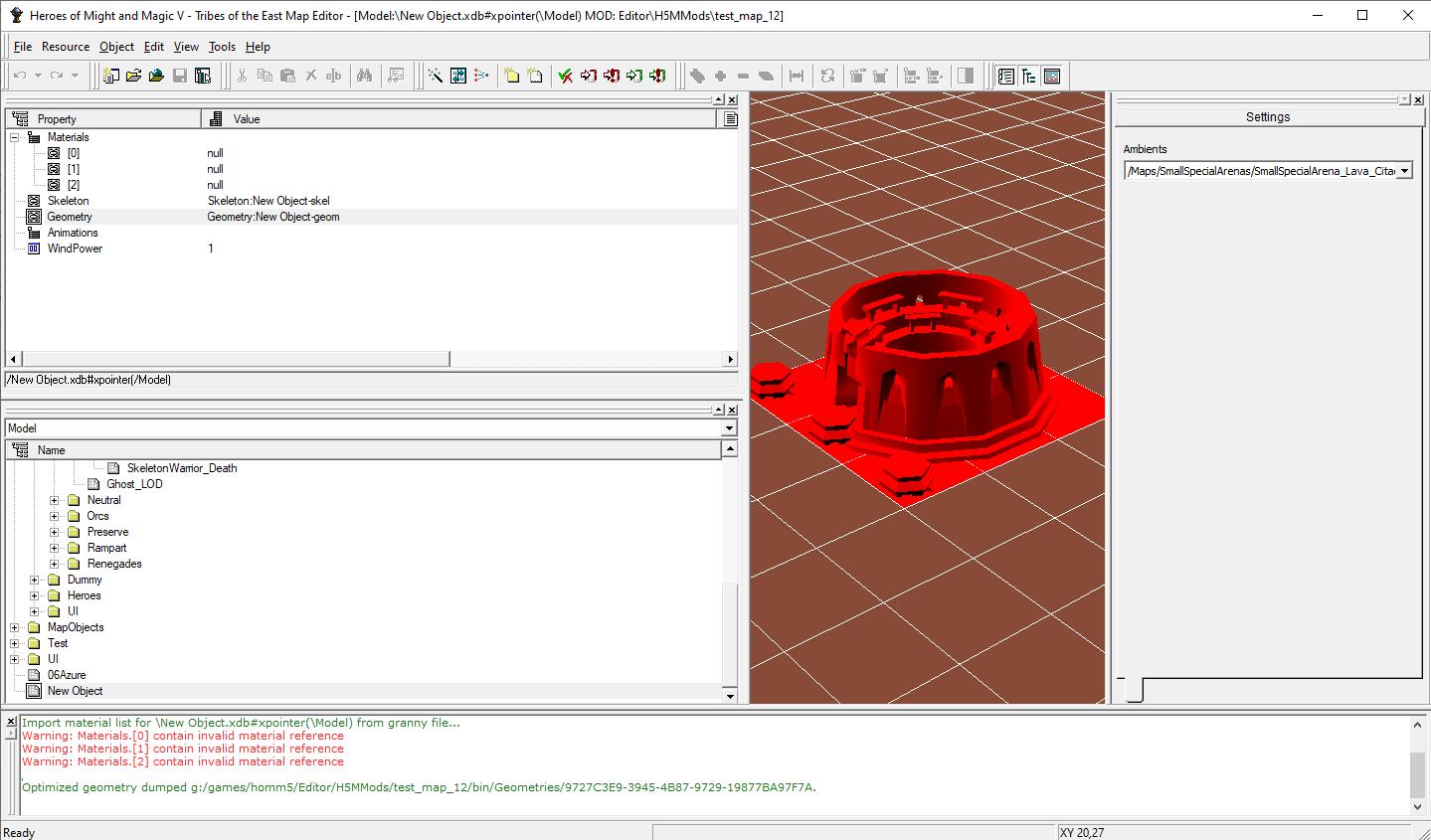Click the green checkmark toolbar icon

(x=566, y=76)
